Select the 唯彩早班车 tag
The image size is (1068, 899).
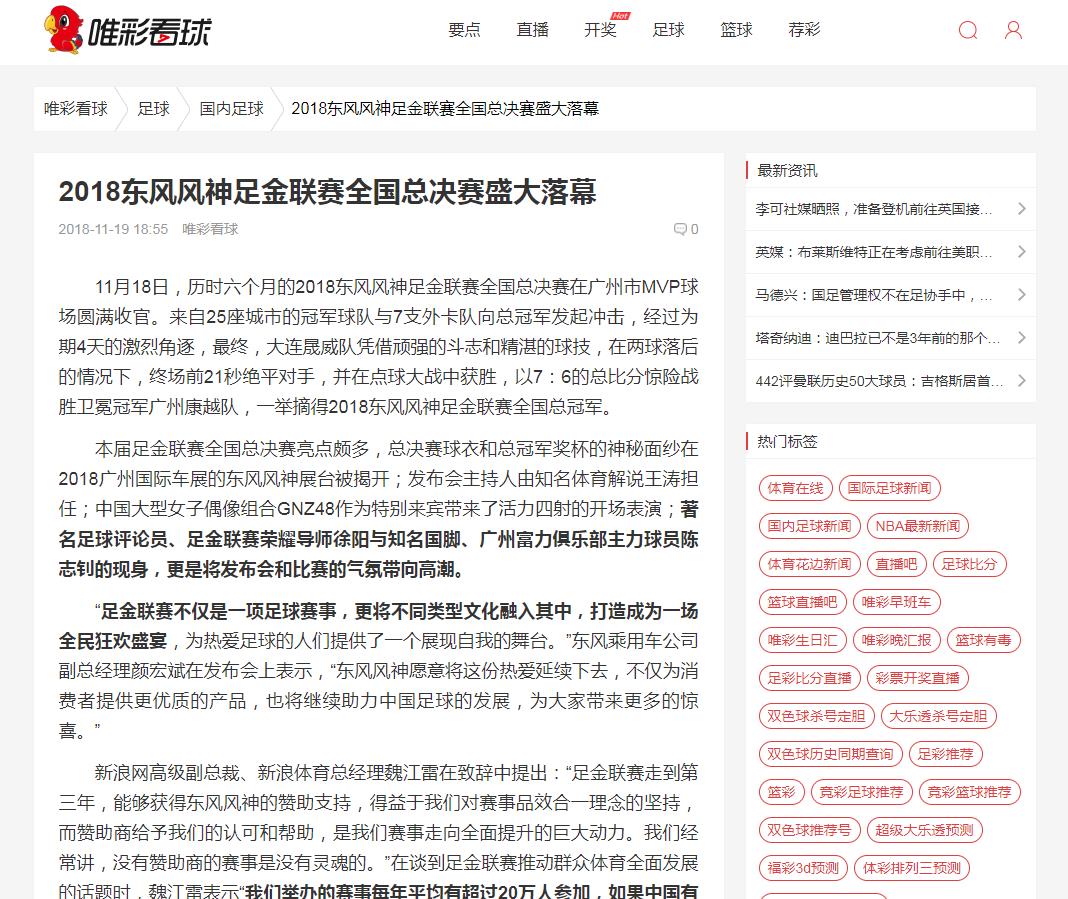coord(896,603)
